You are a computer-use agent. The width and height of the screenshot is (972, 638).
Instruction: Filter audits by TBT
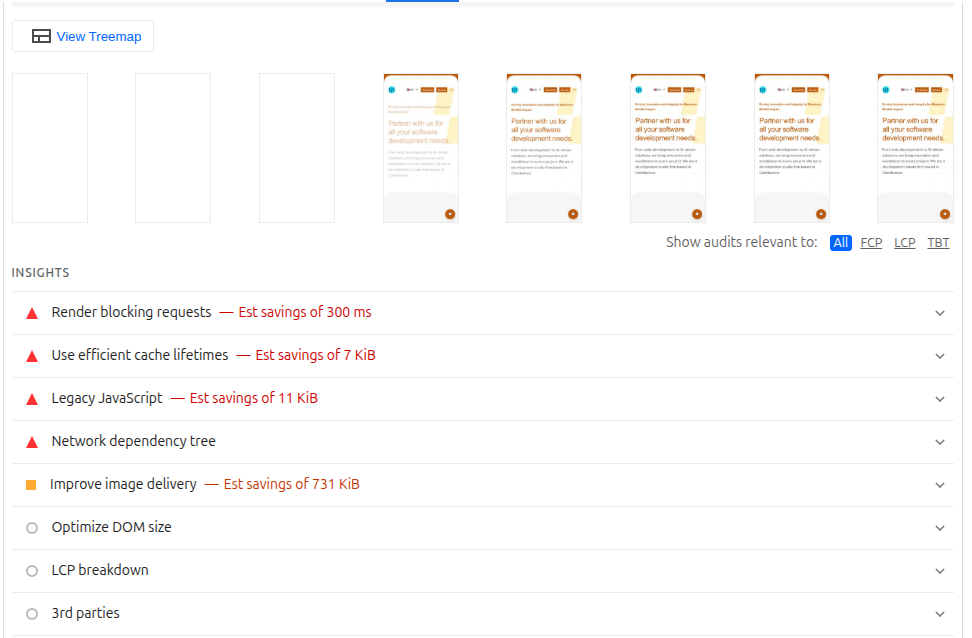938,243
